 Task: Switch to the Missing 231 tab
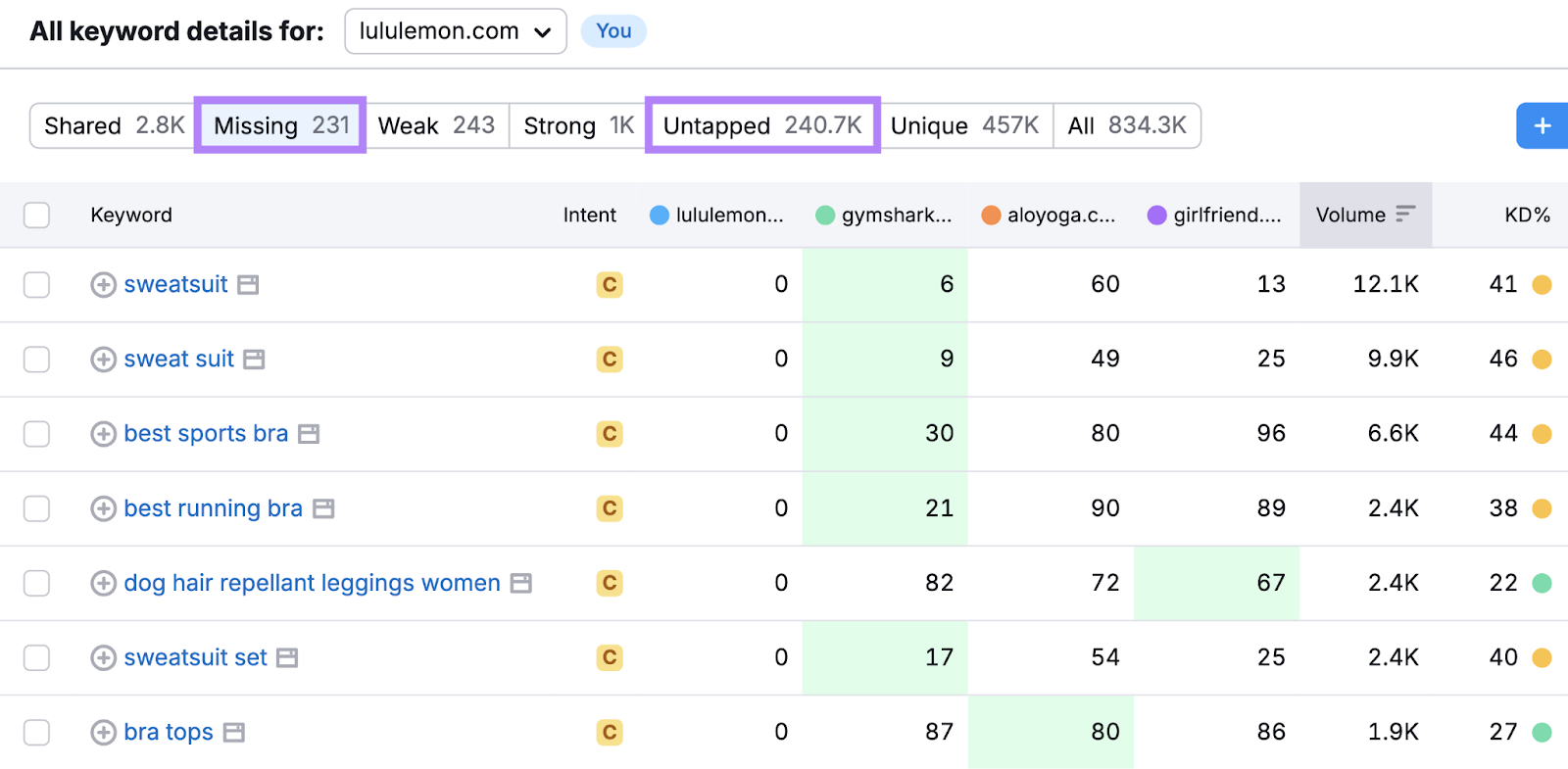pos(281,125)
